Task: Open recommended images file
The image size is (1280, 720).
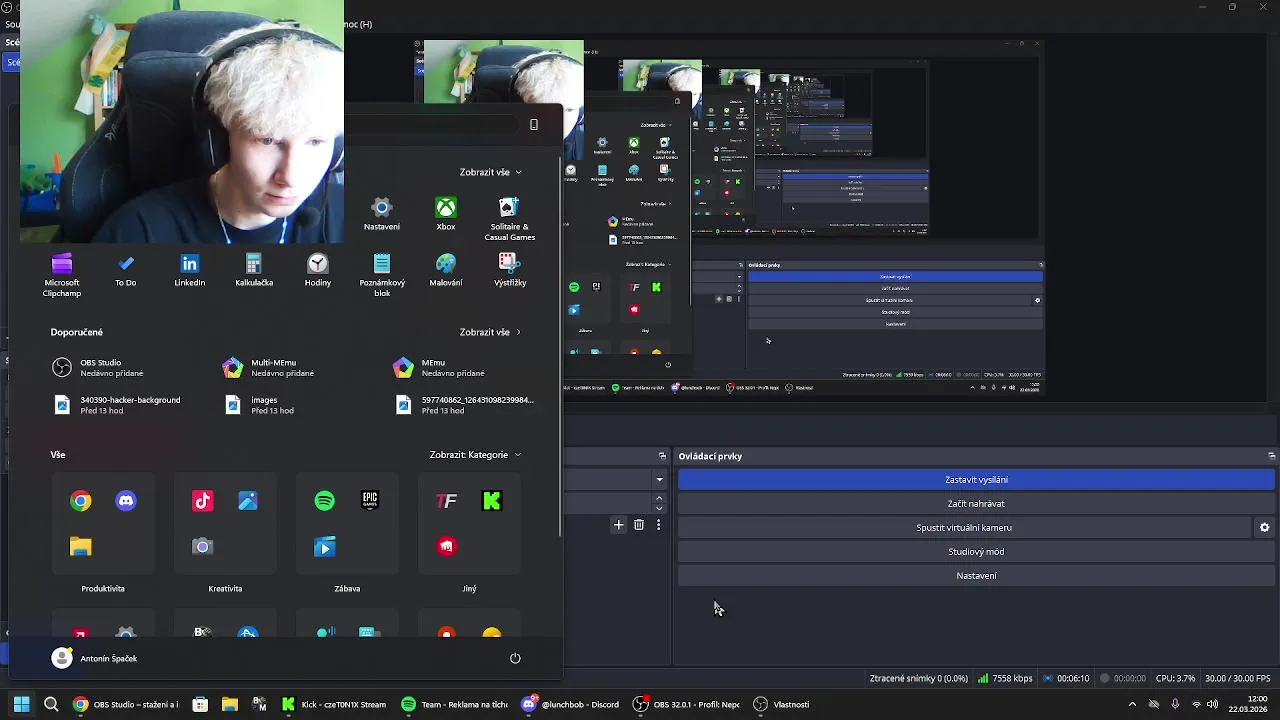Action: point(259,405)
